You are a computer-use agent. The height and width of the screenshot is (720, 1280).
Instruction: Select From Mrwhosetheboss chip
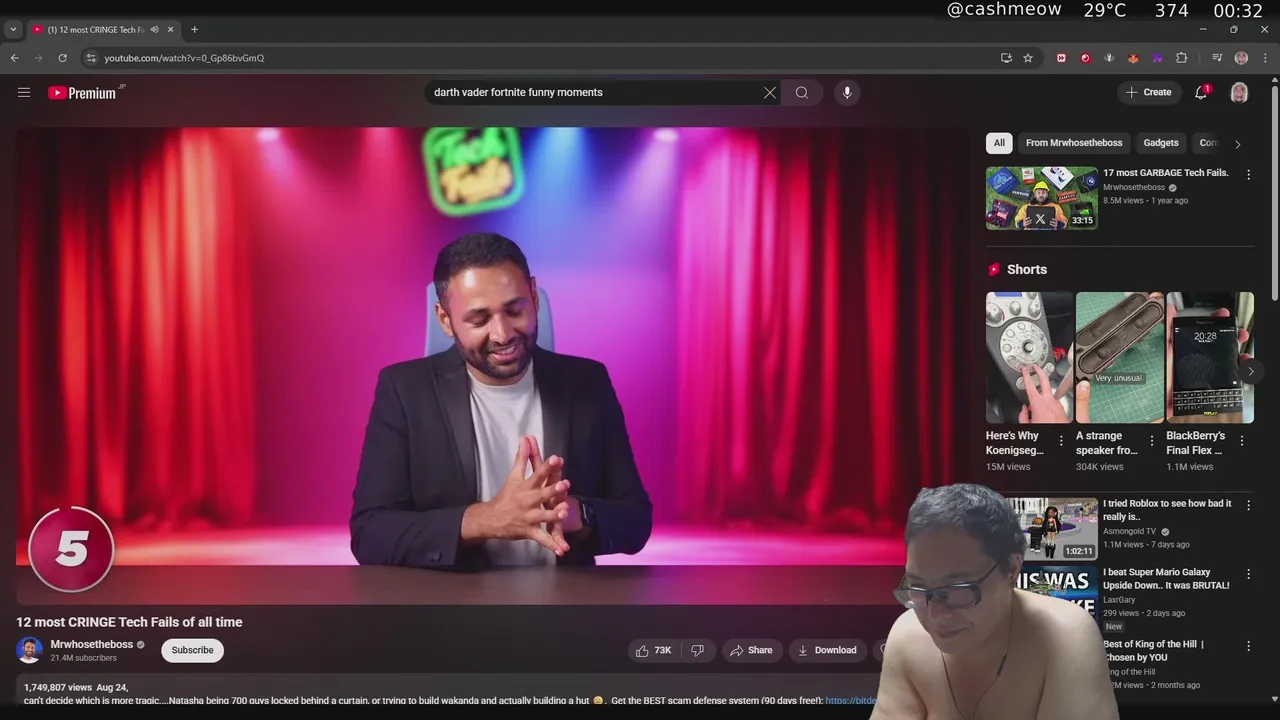(x=1074, y=143)
